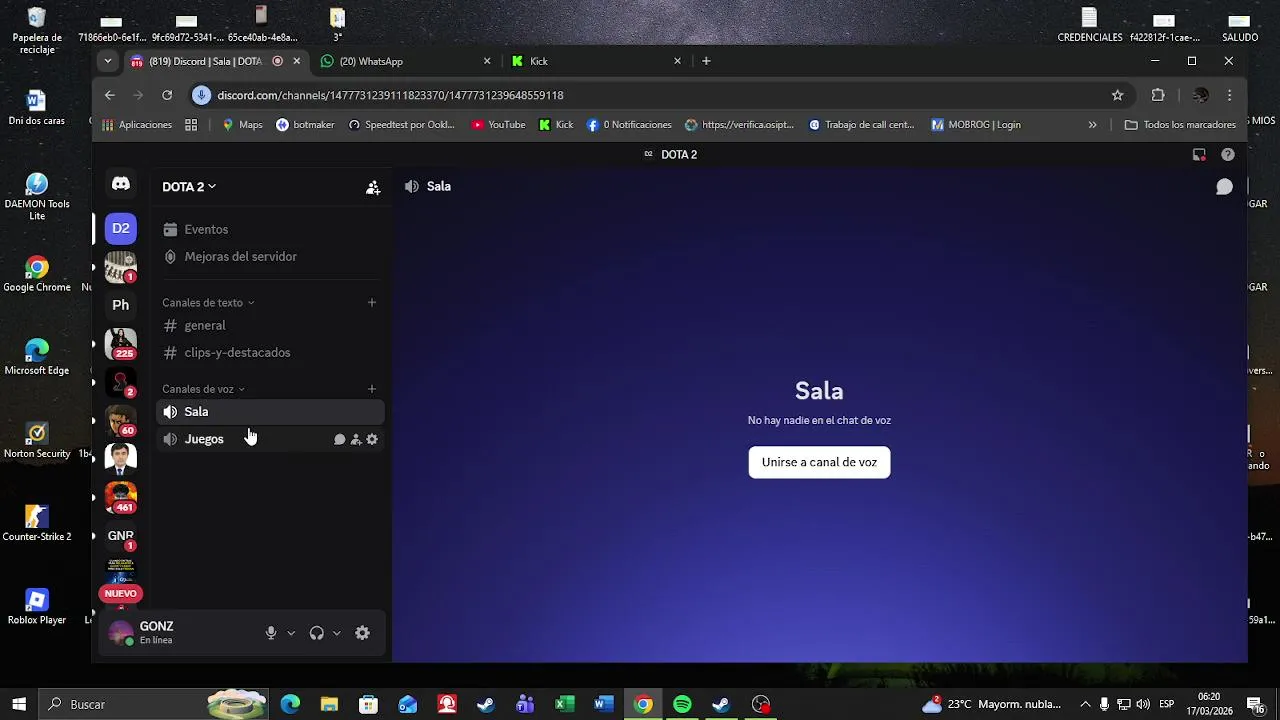Collapse Canales de texto category
Image resolution: width=1280 pixels, height=720 pixels.
pyautogui.click(x=208, y=302)
